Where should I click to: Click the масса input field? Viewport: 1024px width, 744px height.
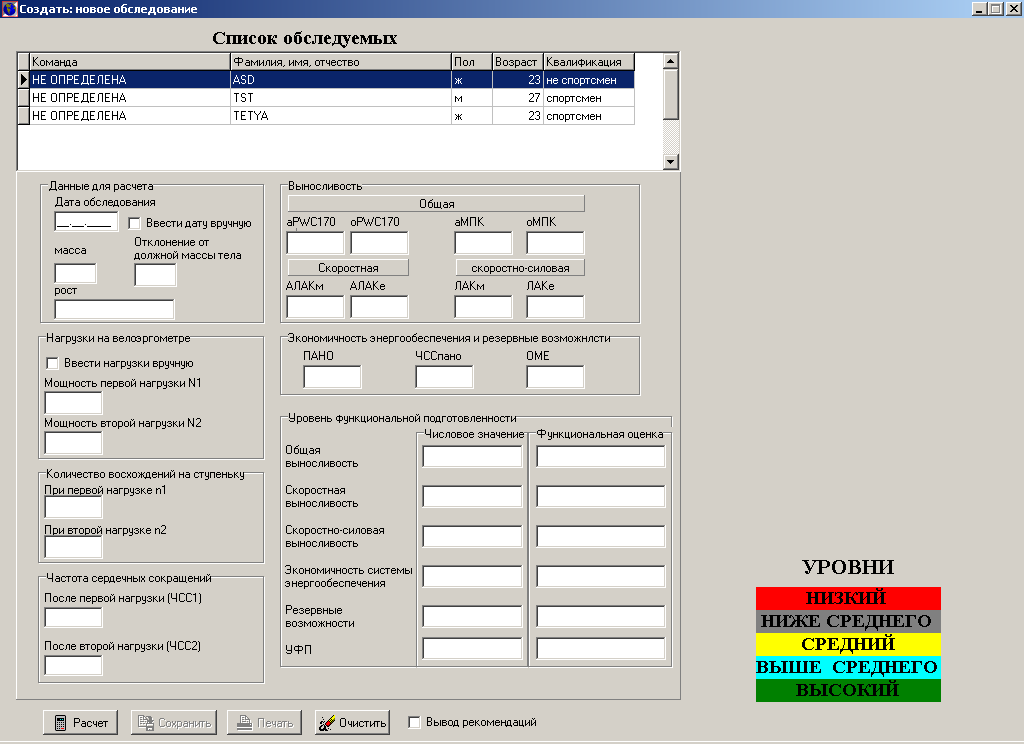[76, 274]
